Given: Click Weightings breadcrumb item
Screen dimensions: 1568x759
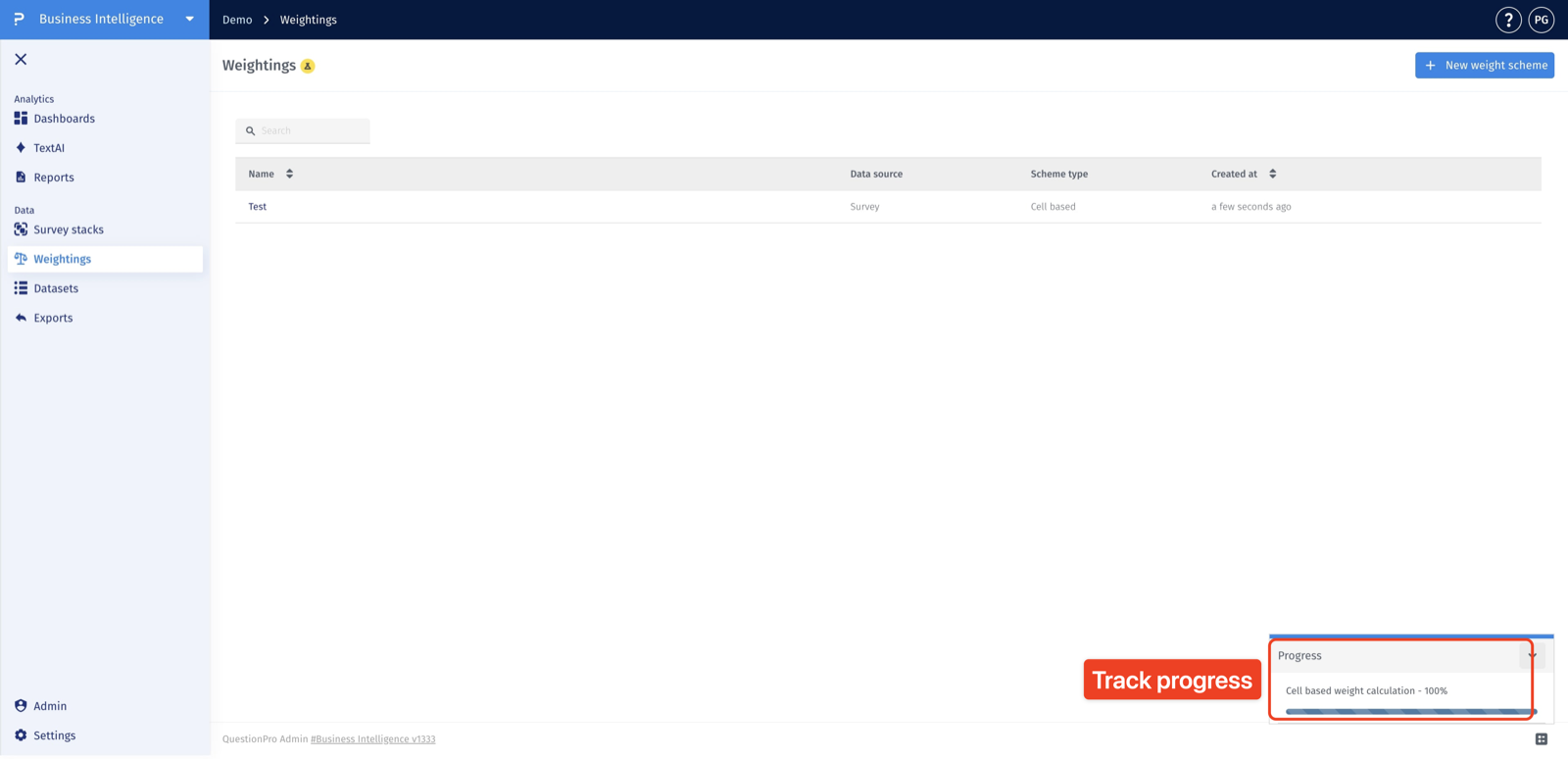Looking at the screenshot, I should pos(308,20).
